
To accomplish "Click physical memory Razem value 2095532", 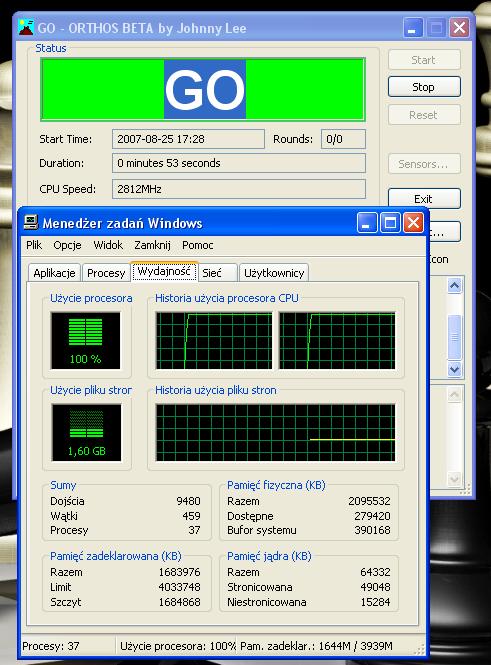I will pyautogui.click(x=369, y=501).
